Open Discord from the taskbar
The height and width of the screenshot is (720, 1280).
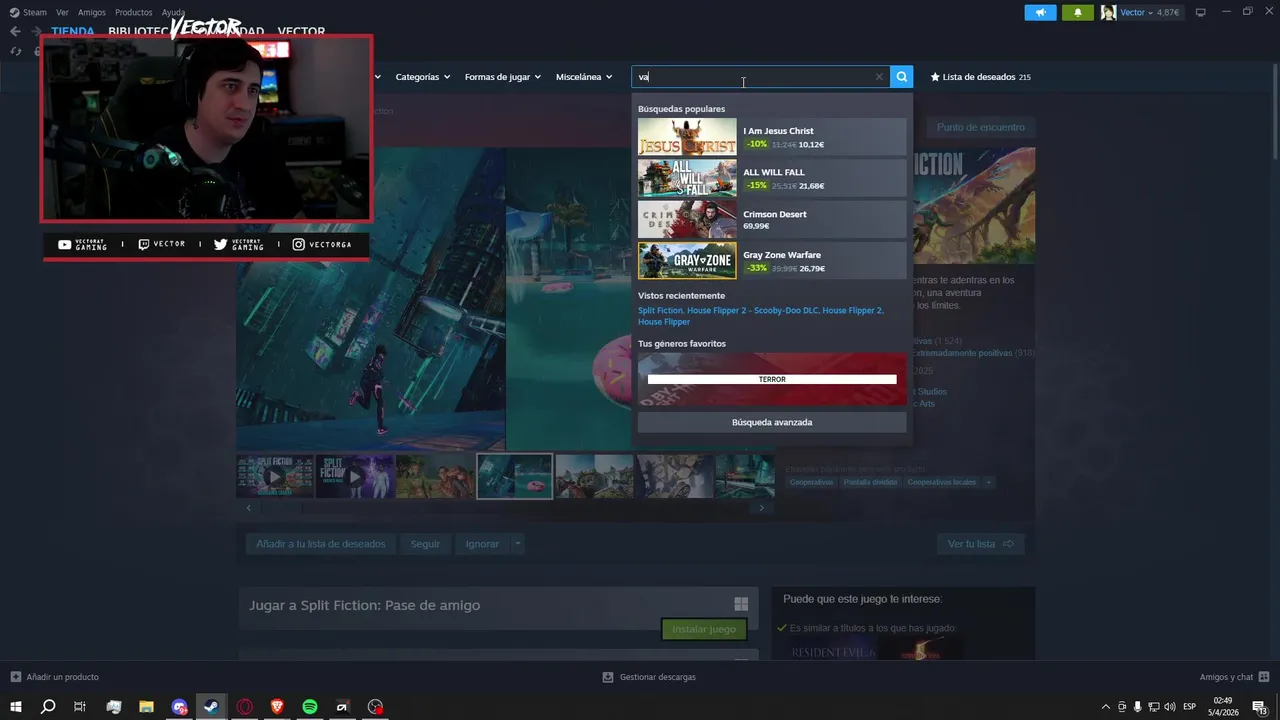click(179, 706)
